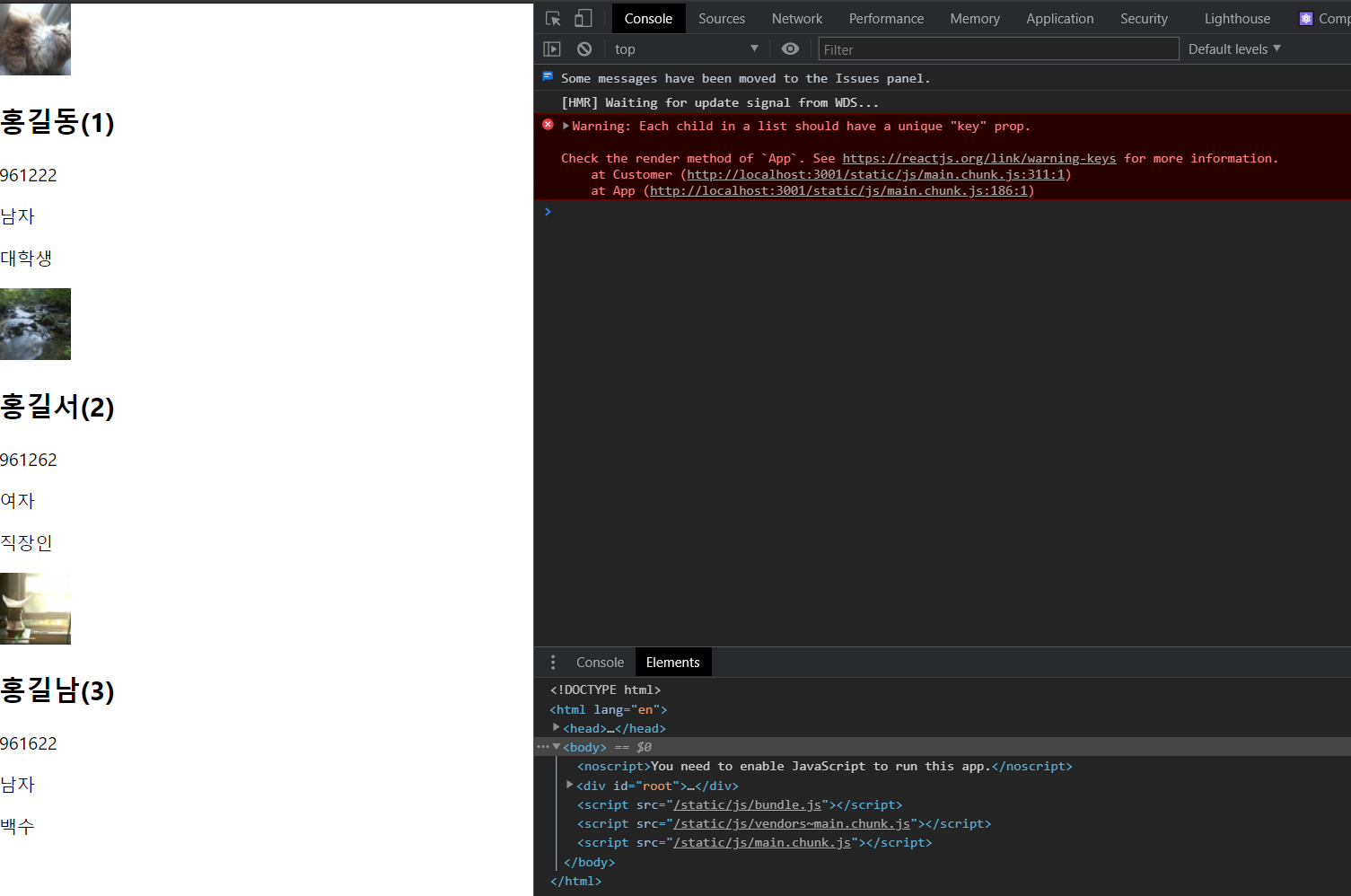
Task: Toggle live expression eye icon
Action: coord(790,49)
